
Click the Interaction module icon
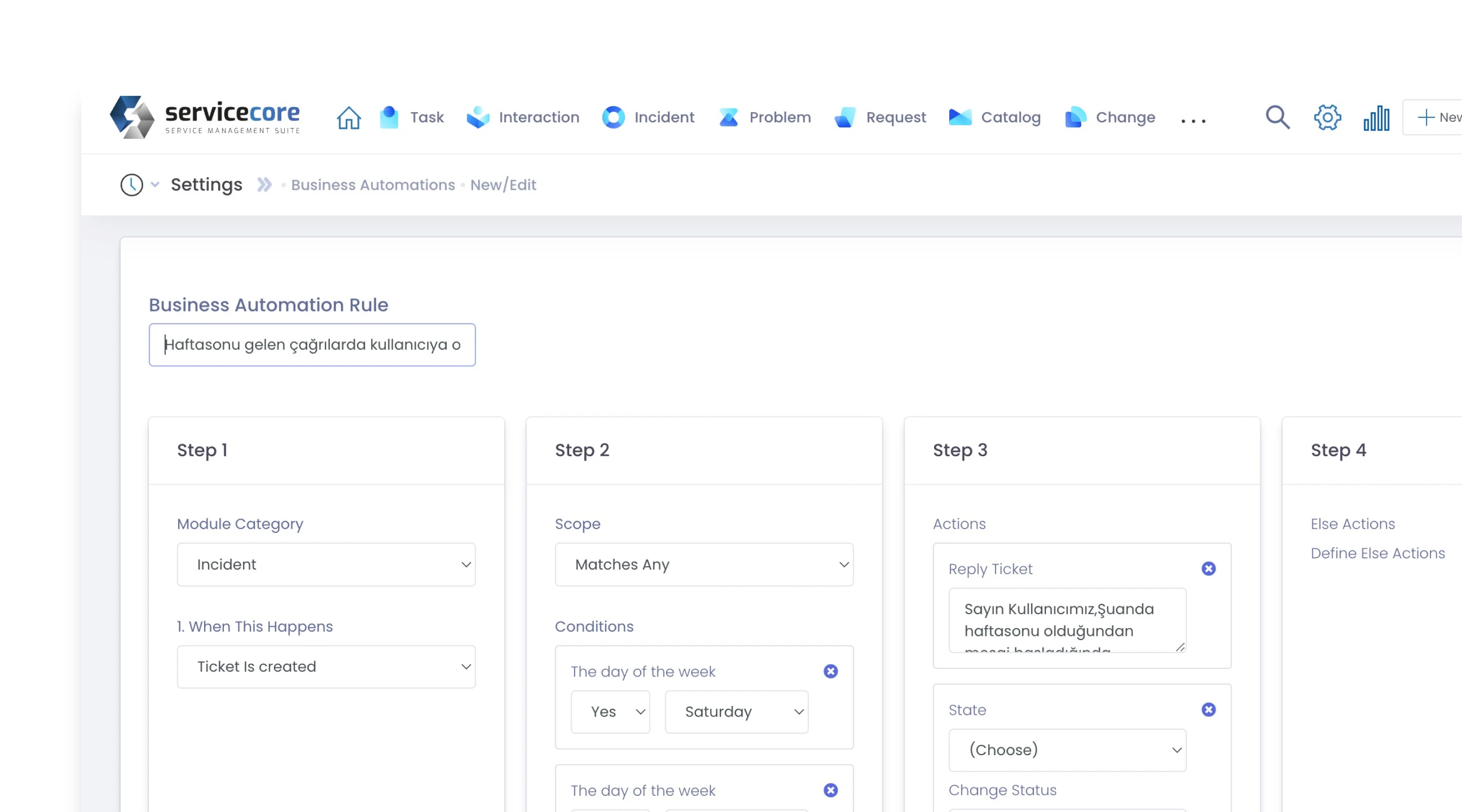(x=478, y=117)
